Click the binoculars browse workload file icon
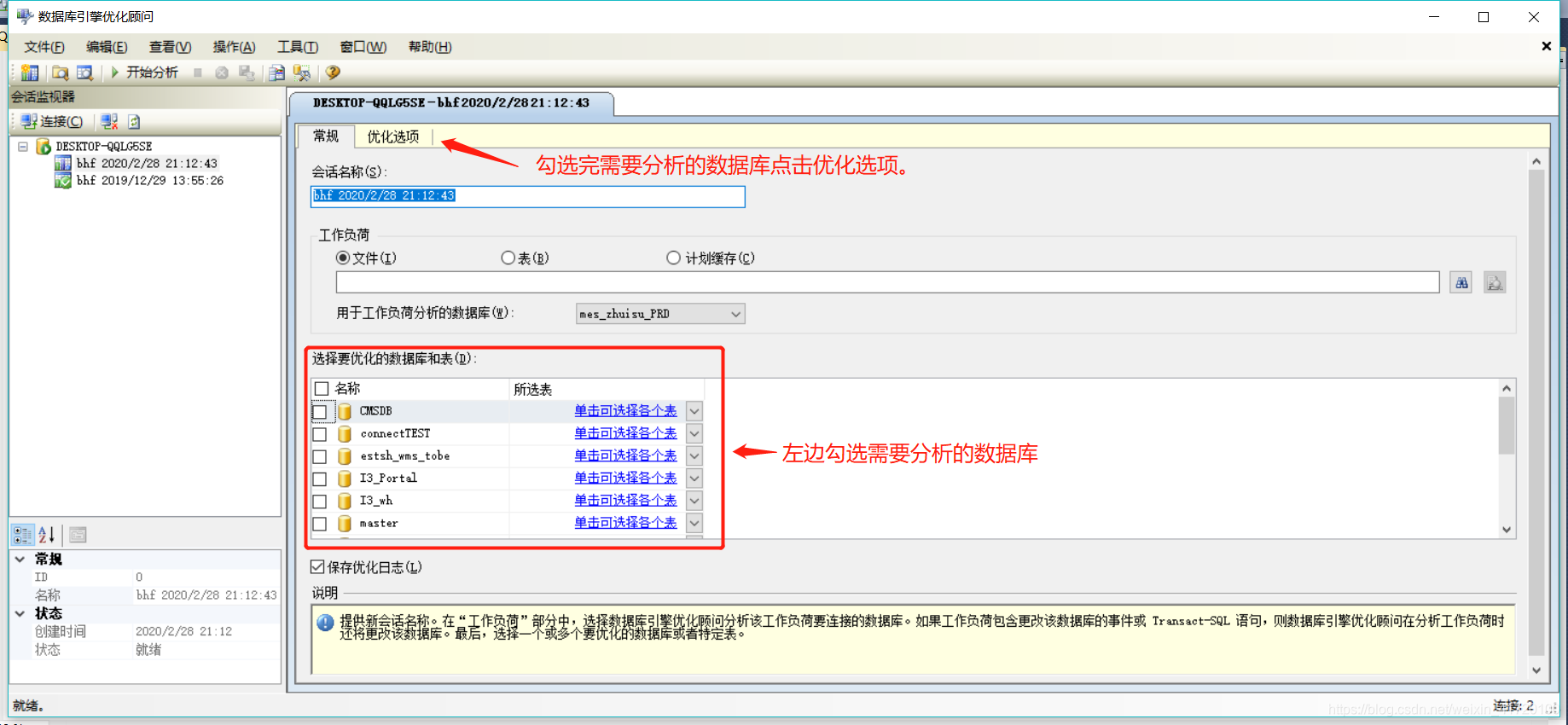Image resolution: width=1568 pixels, height=725 pixels. tap(1461, 282)
